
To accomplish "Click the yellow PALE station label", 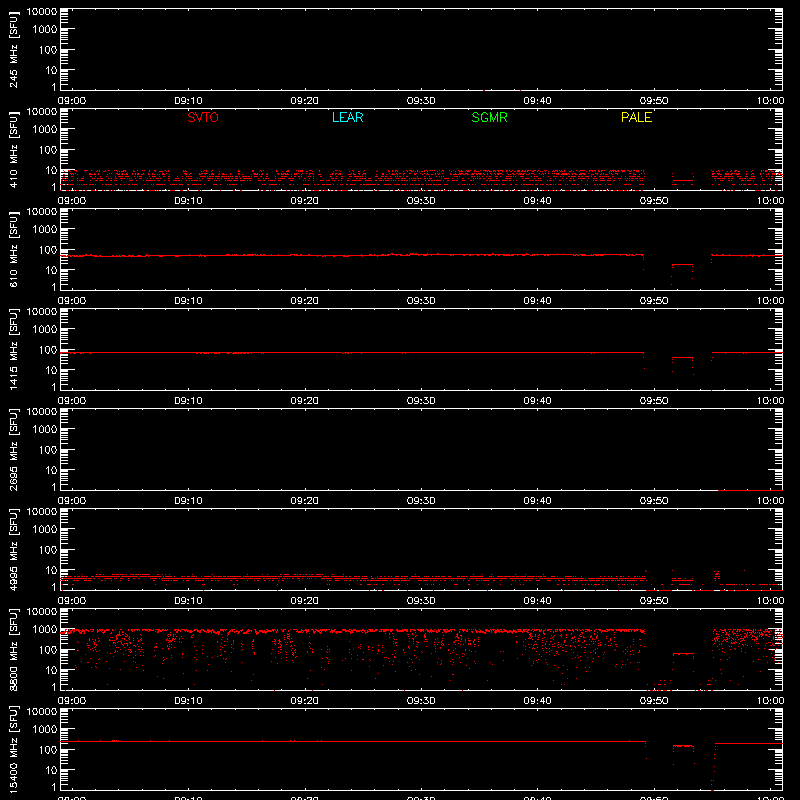I will tap(636, 117).
